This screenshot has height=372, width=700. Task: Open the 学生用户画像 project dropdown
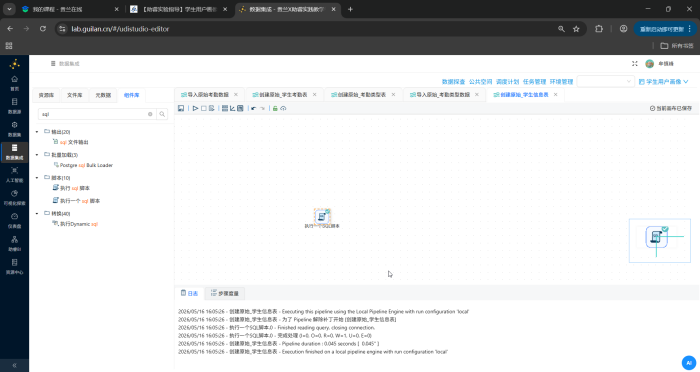pyautogui.click(x=664, y=82)
